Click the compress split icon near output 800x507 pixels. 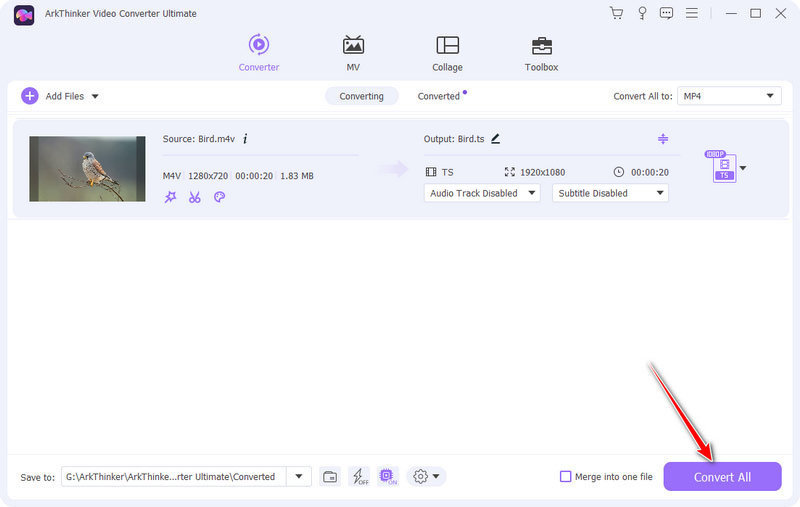click(663, 139)
